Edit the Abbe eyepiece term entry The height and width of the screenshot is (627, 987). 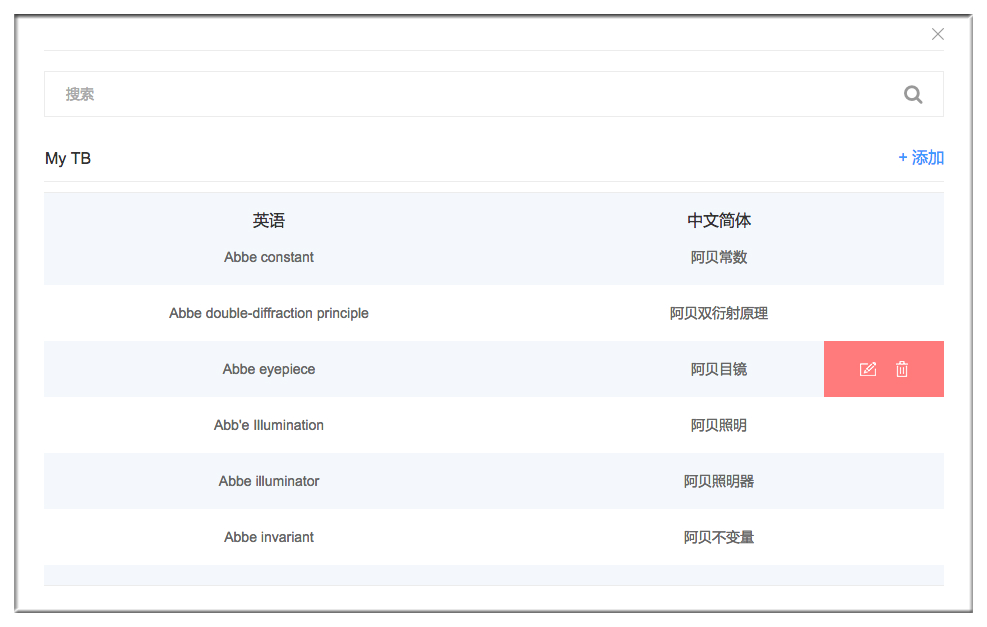pyautogui.click(x=867, y=370)
